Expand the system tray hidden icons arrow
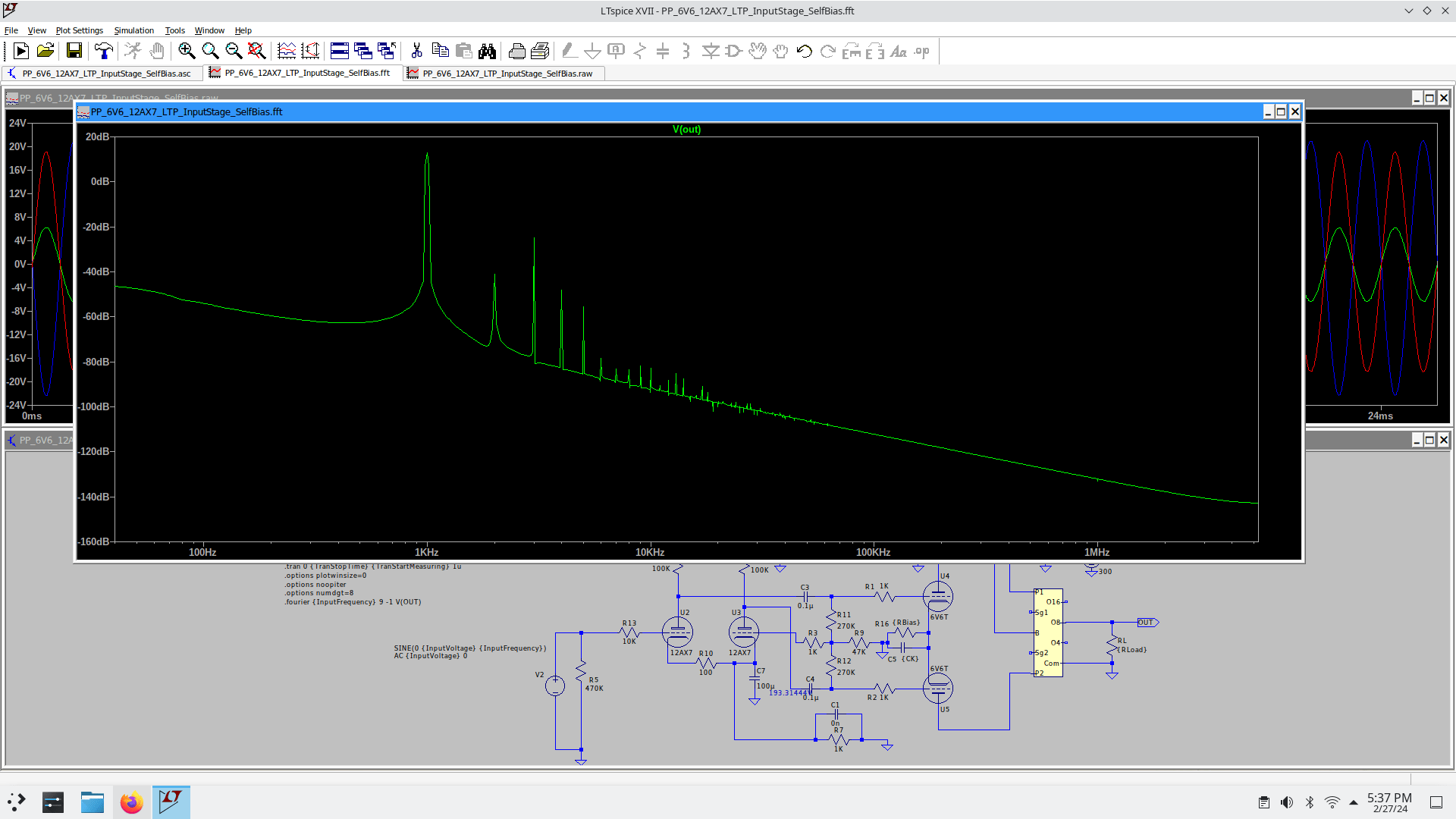 (1354, 802)
